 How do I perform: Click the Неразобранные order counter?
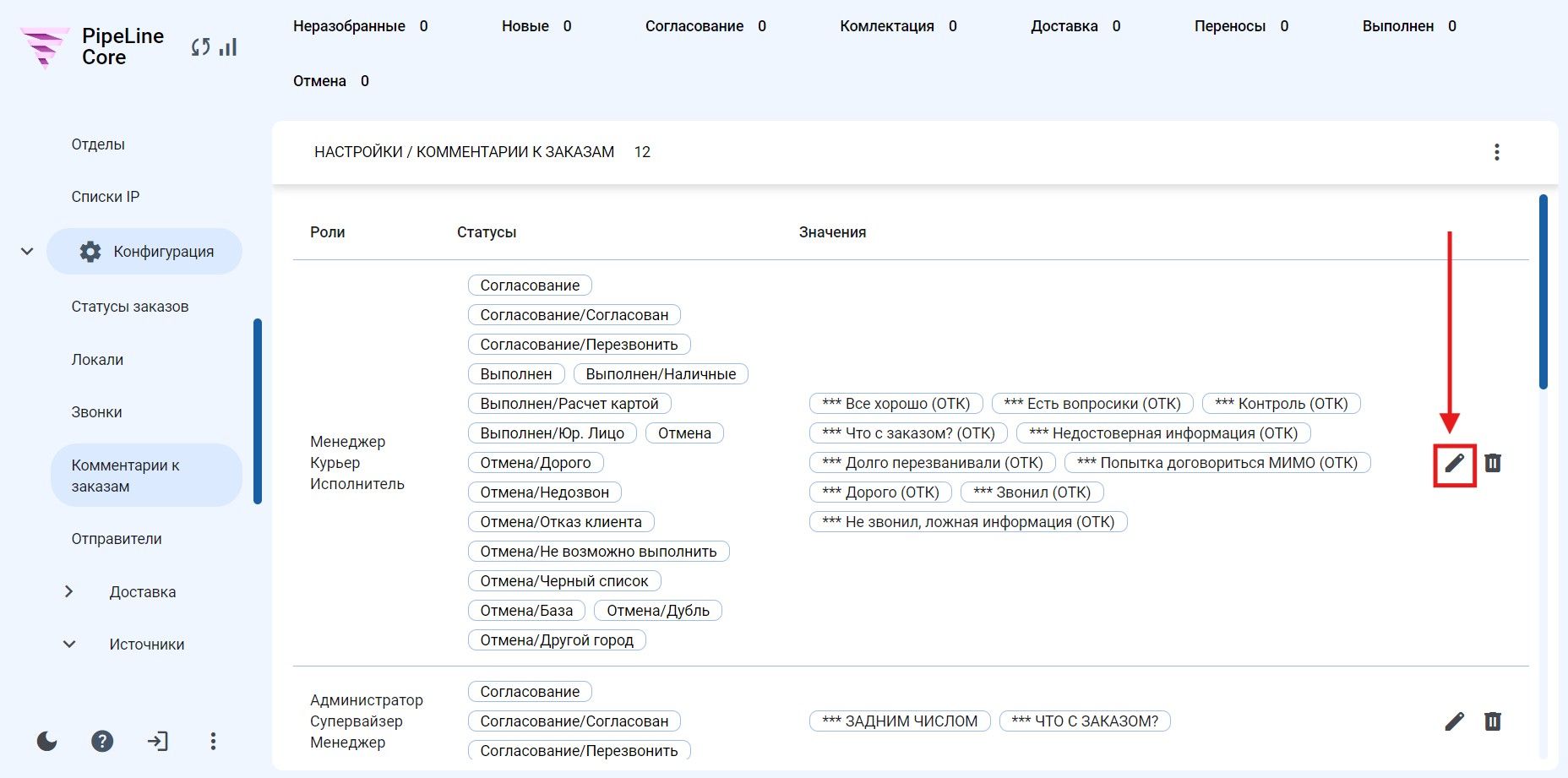(361, 26)
